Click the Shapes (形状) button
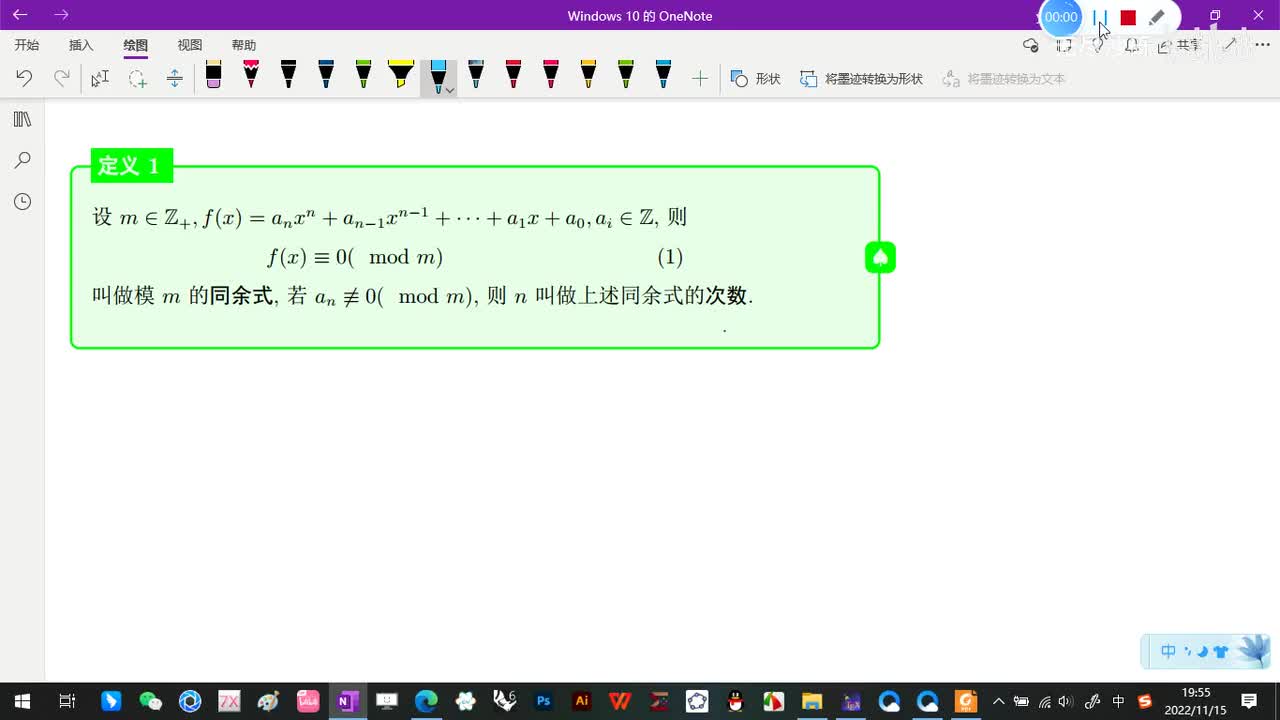Viewport: 1280px width, 720px height. pos(756,78)
